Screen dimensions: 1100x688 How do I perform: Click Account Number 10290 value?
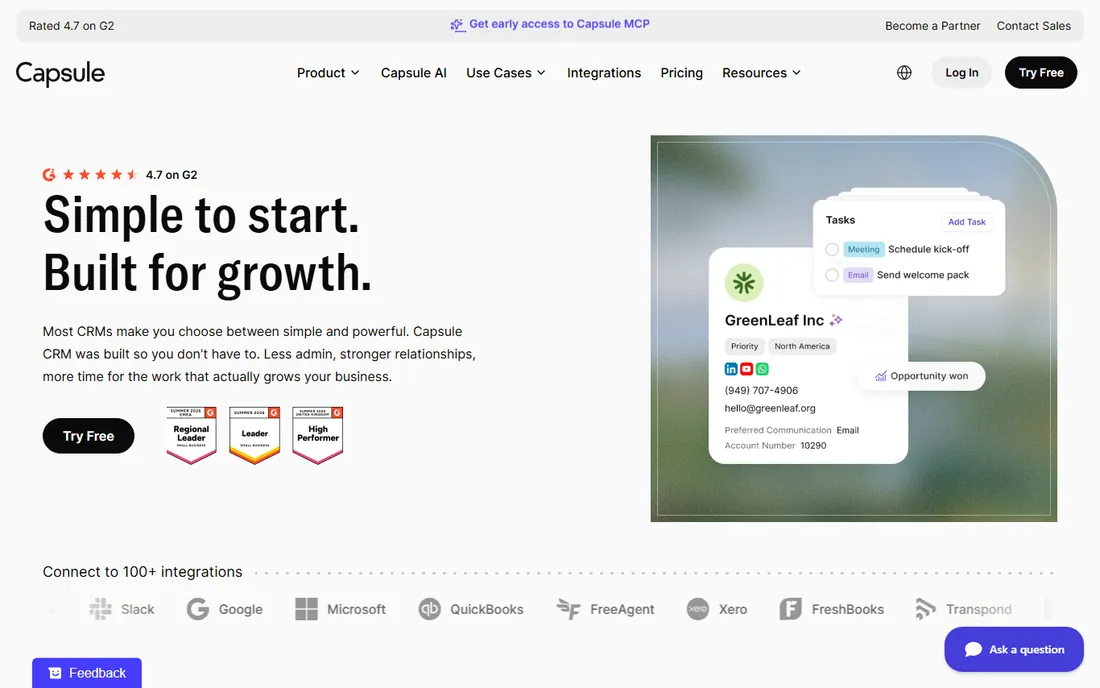[x=813, y=445]
